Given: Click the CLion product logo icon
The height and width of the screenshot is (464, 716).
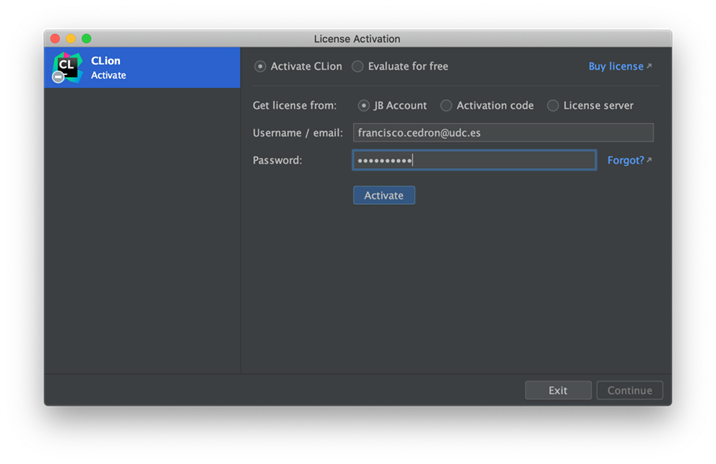Looking at the screenshot, I should pyautogui.click(x=67, y=68).
